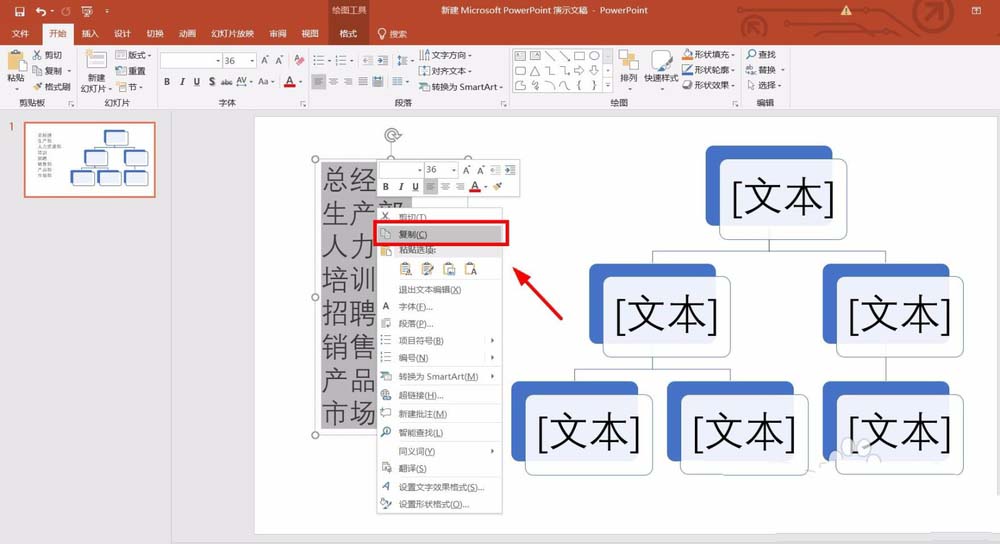1000x544 pixels.
Task: Toggle justify alignment in the ribbon paragraph group
Action: click(x=362, y=82)
